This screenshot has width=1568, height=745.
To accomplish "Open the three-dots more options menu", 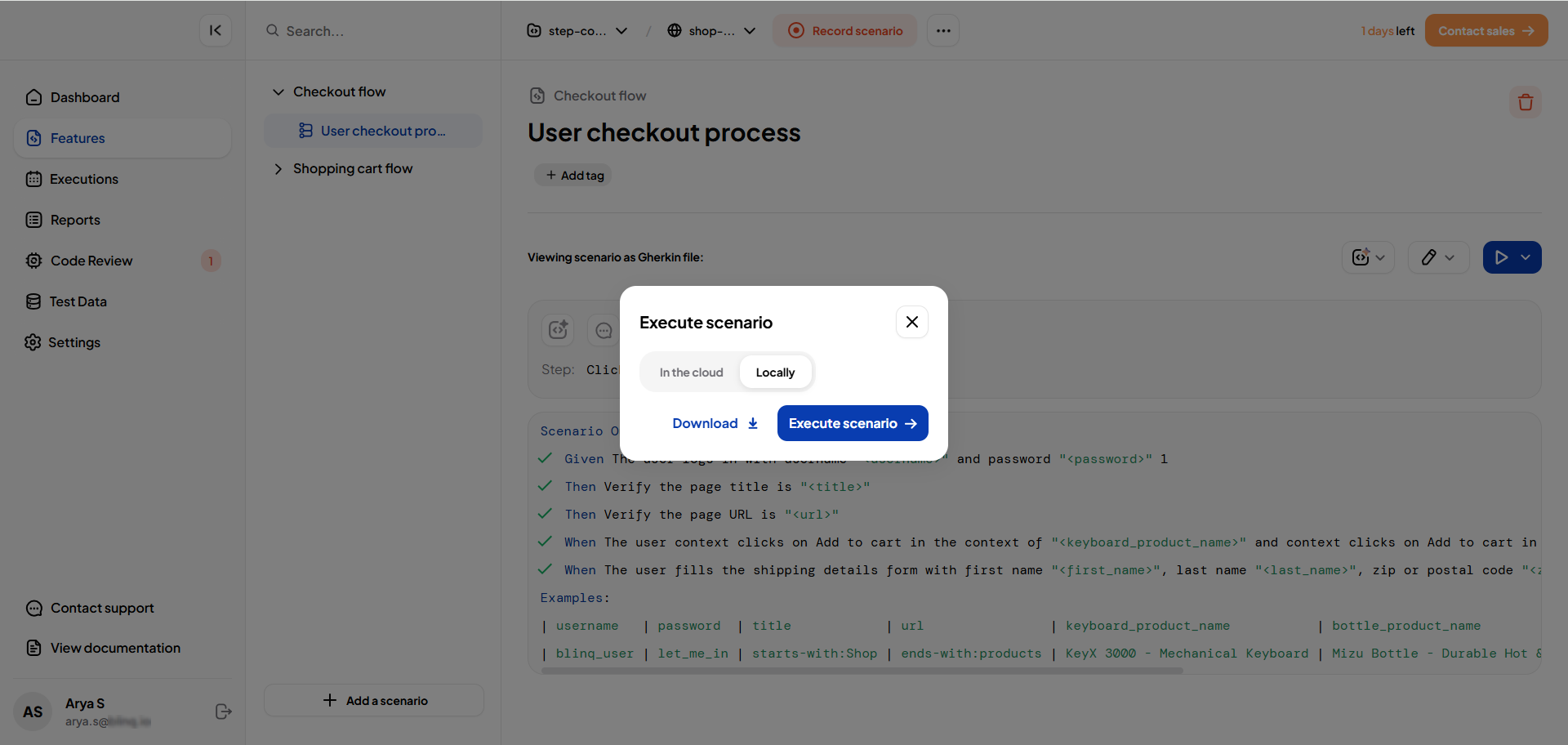I will 942,31.
